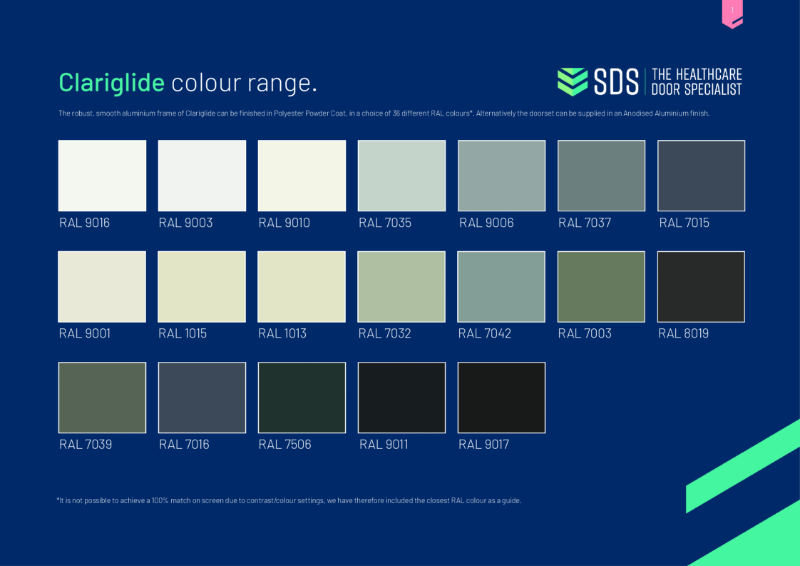Click the RAL 9017 label text
The width and height of the screenshot is (800, 566).
[x=484, y=444]
